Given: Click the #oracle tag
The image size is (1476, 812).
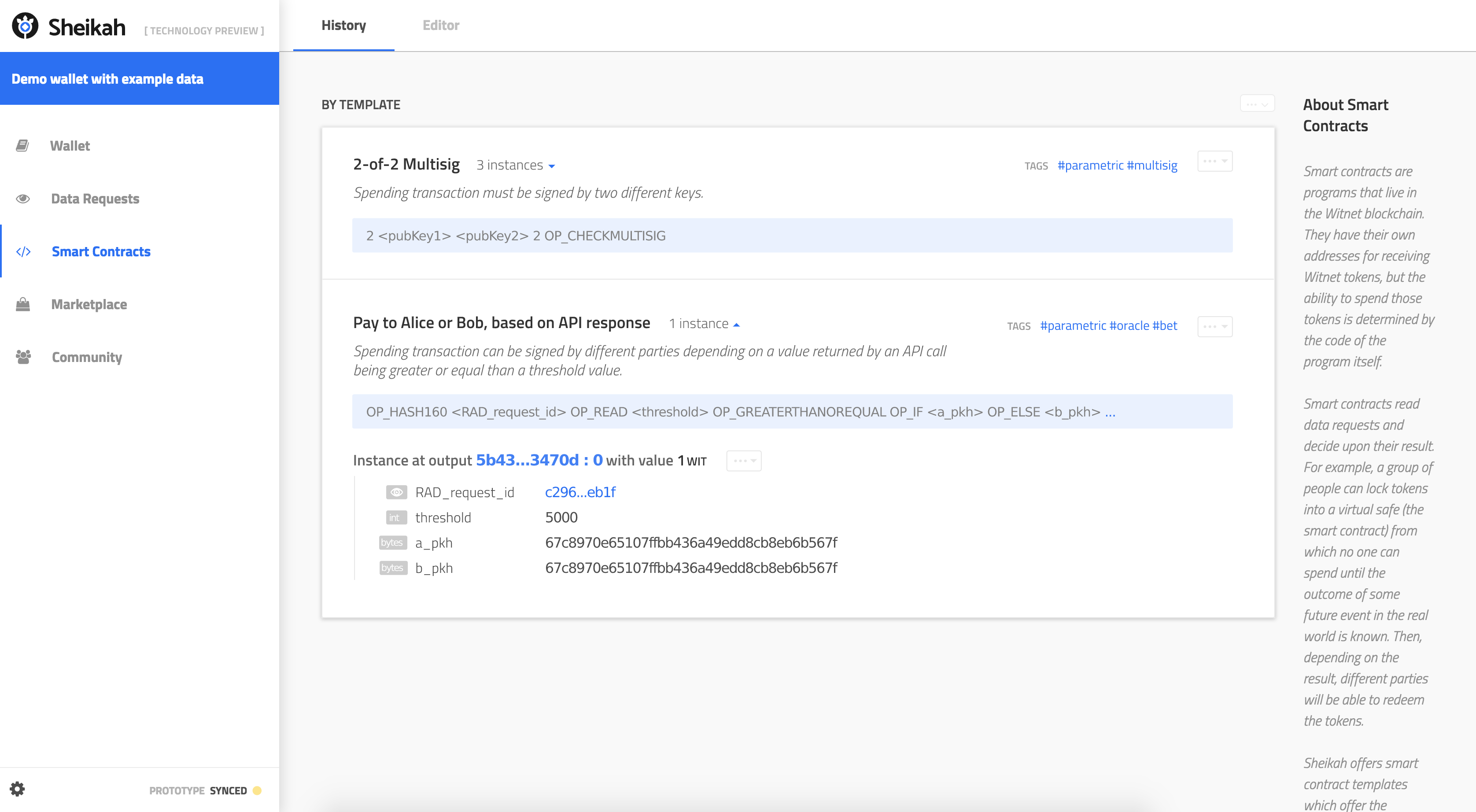Looking at the screenshot, I should point(1129,326).
